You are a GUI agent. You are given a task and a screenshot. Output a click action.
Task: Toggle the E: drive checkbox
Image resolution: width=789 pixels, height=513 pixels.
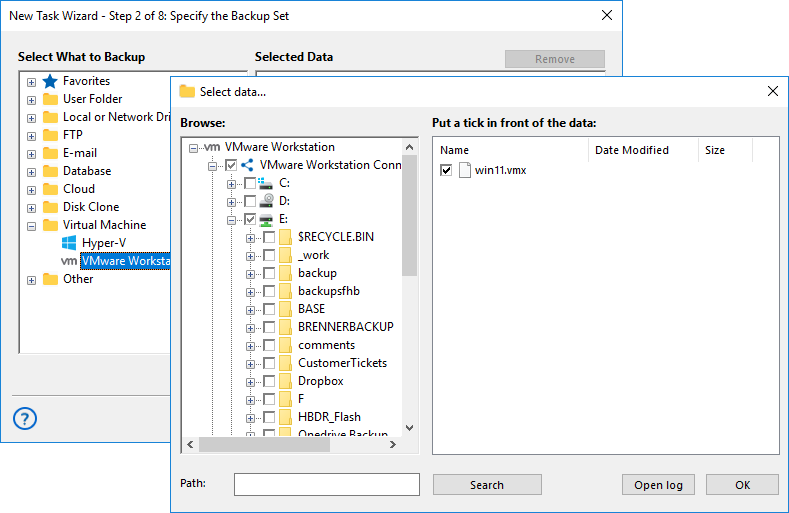(250, 219)
